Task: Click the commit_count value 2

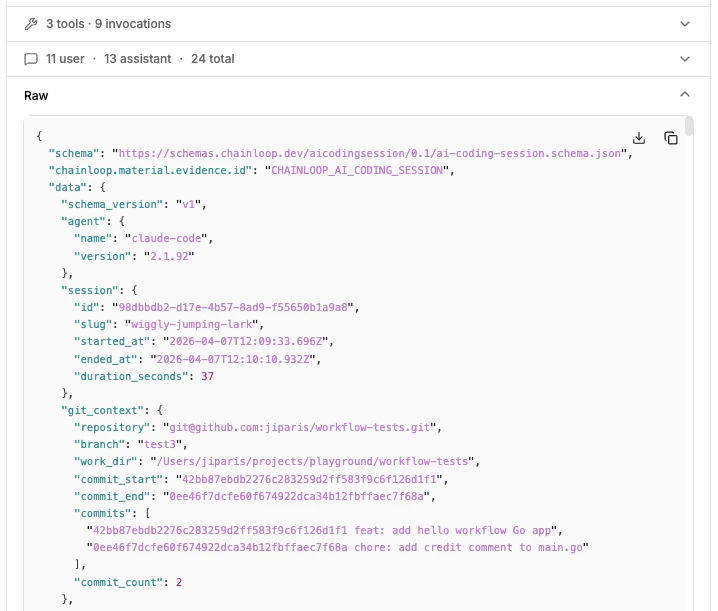Action: pos(179,583)
